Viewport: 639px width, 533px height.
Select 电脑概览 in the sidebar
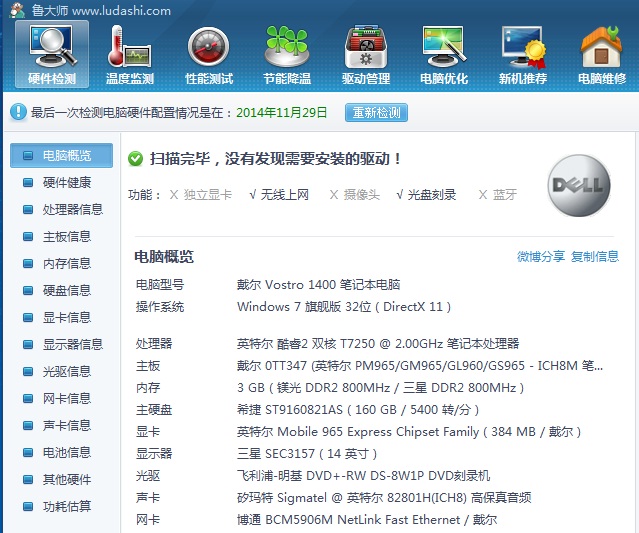(x=66, y=156)
